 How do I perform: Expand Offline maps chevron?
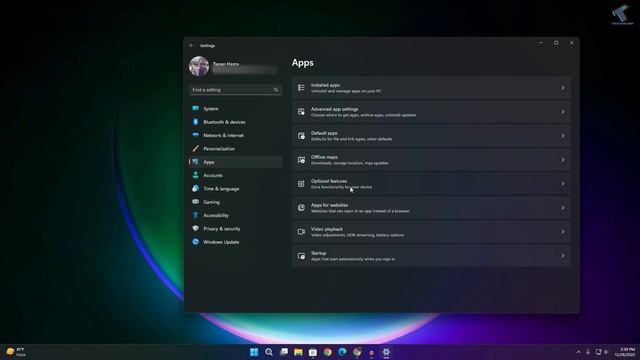click(x=563, y=160)
